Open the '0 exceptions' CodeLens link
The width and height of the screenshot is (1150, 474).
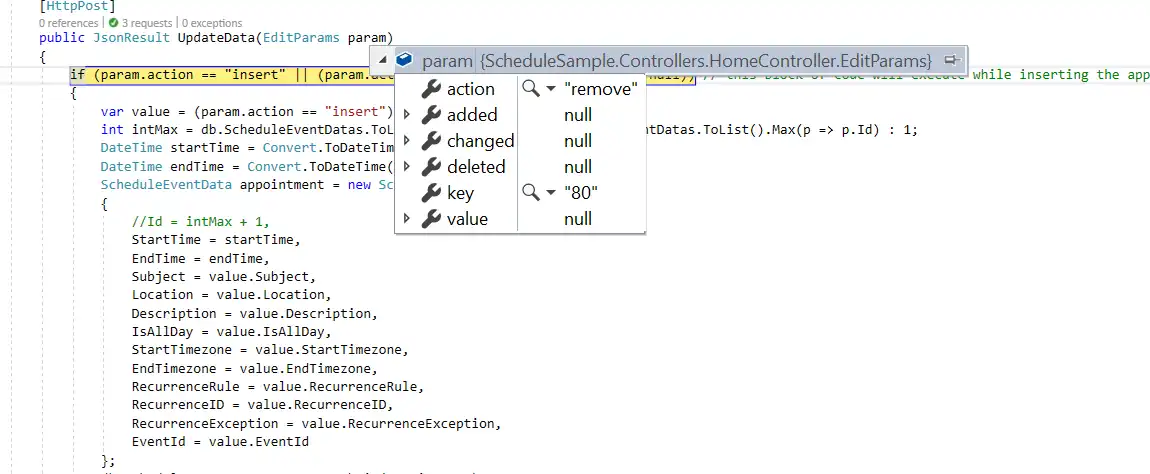point(213,23)
